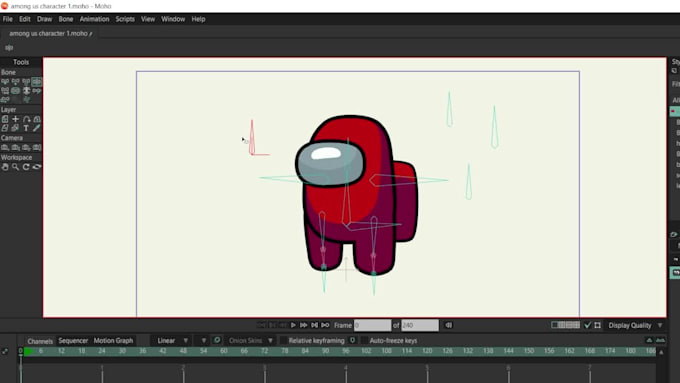This screenshot has height=383, width=680.
Task: Select the Pan/Tilt Camera tool
Action: [x=37, y=147]
